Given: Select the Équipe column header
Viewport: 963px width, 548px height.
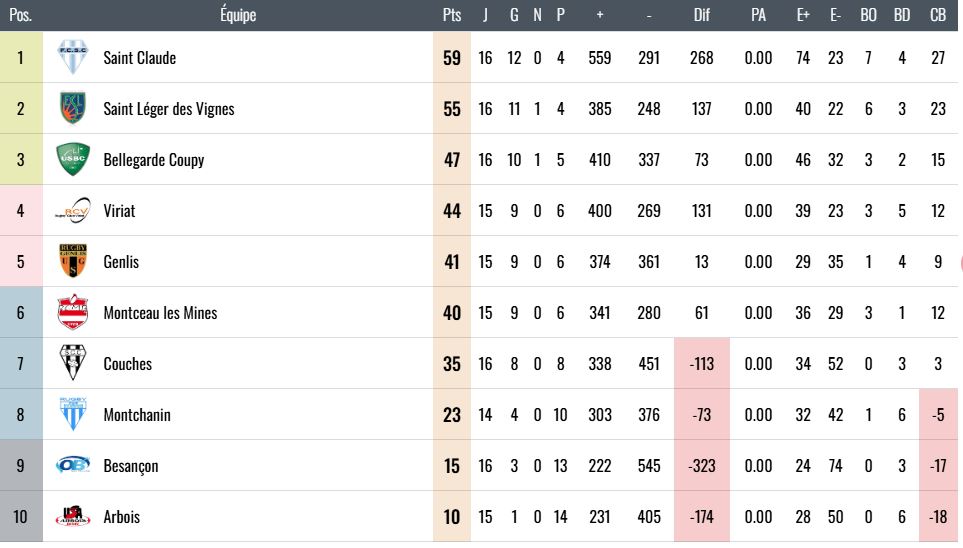Looking at the screenshot, I should coord(238,15).
